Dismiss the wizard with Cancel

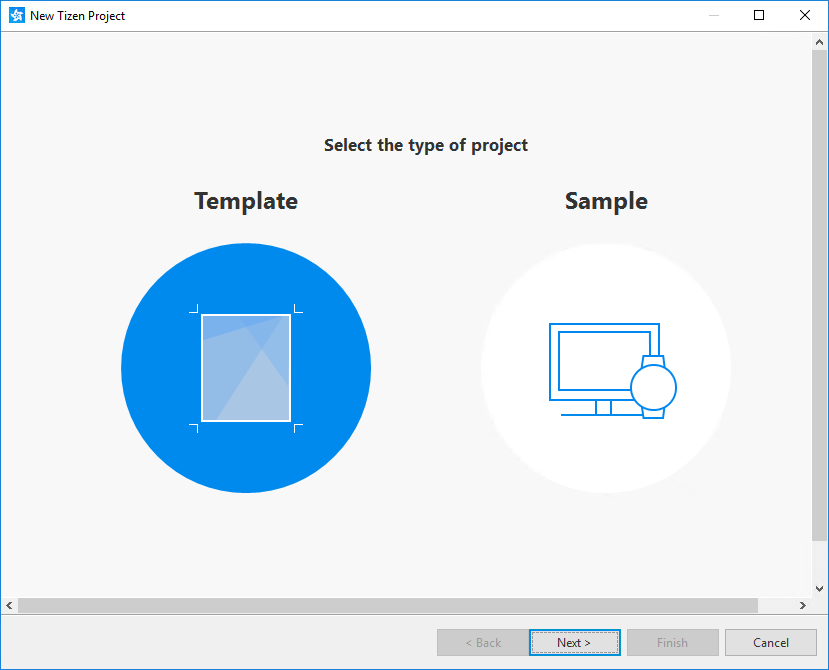(x=770, y=642)
